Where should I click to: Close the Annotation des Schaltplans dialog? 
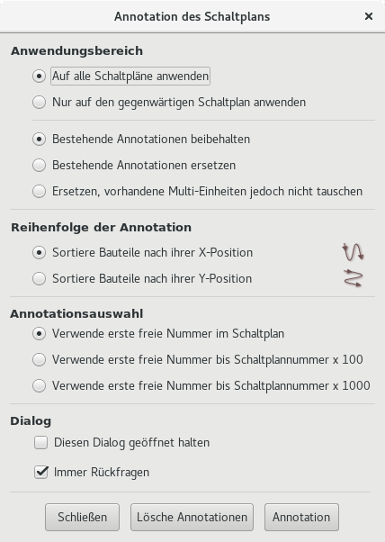368,16
